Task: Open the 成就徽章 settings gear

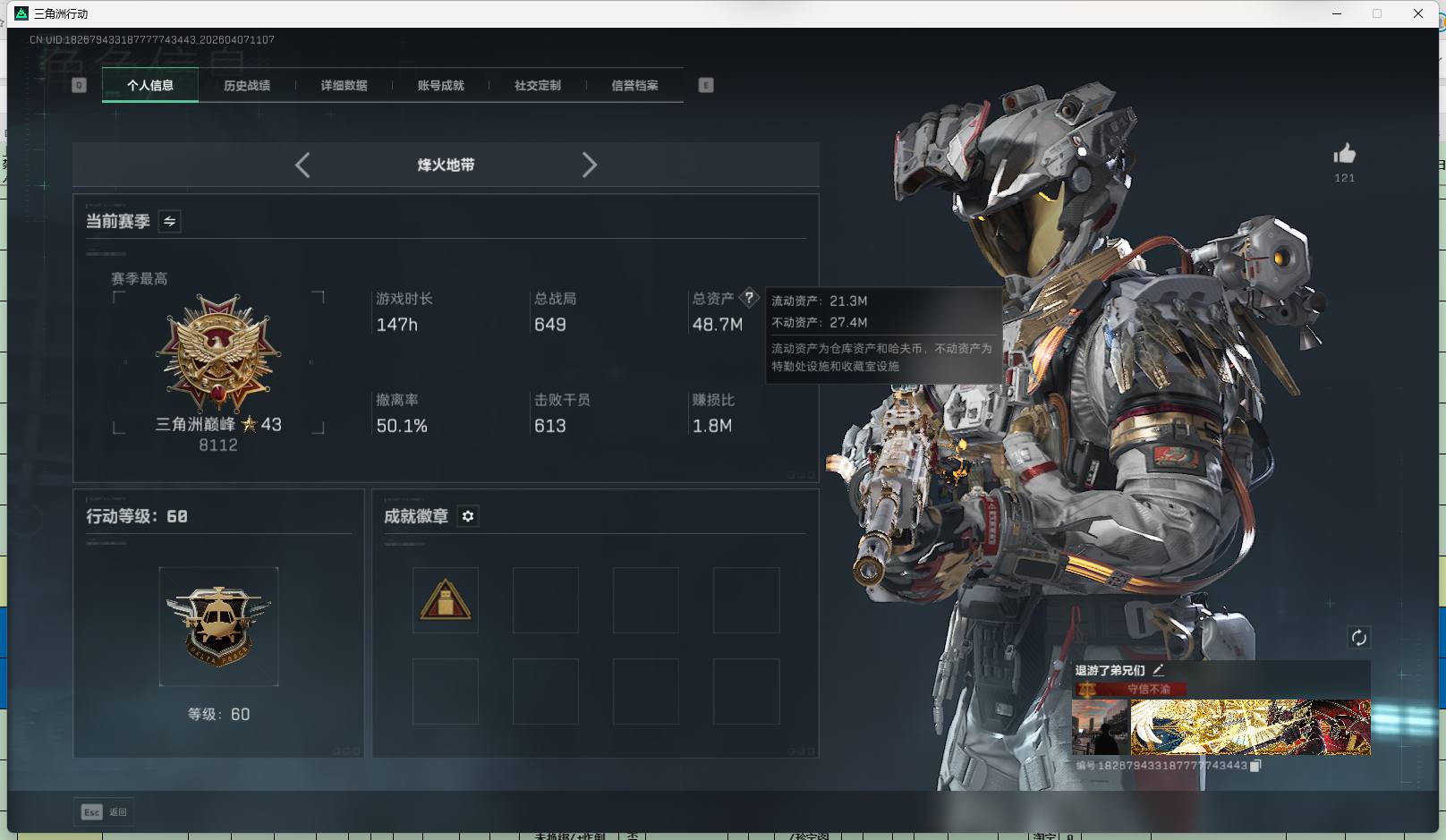Action: [468, 516]
